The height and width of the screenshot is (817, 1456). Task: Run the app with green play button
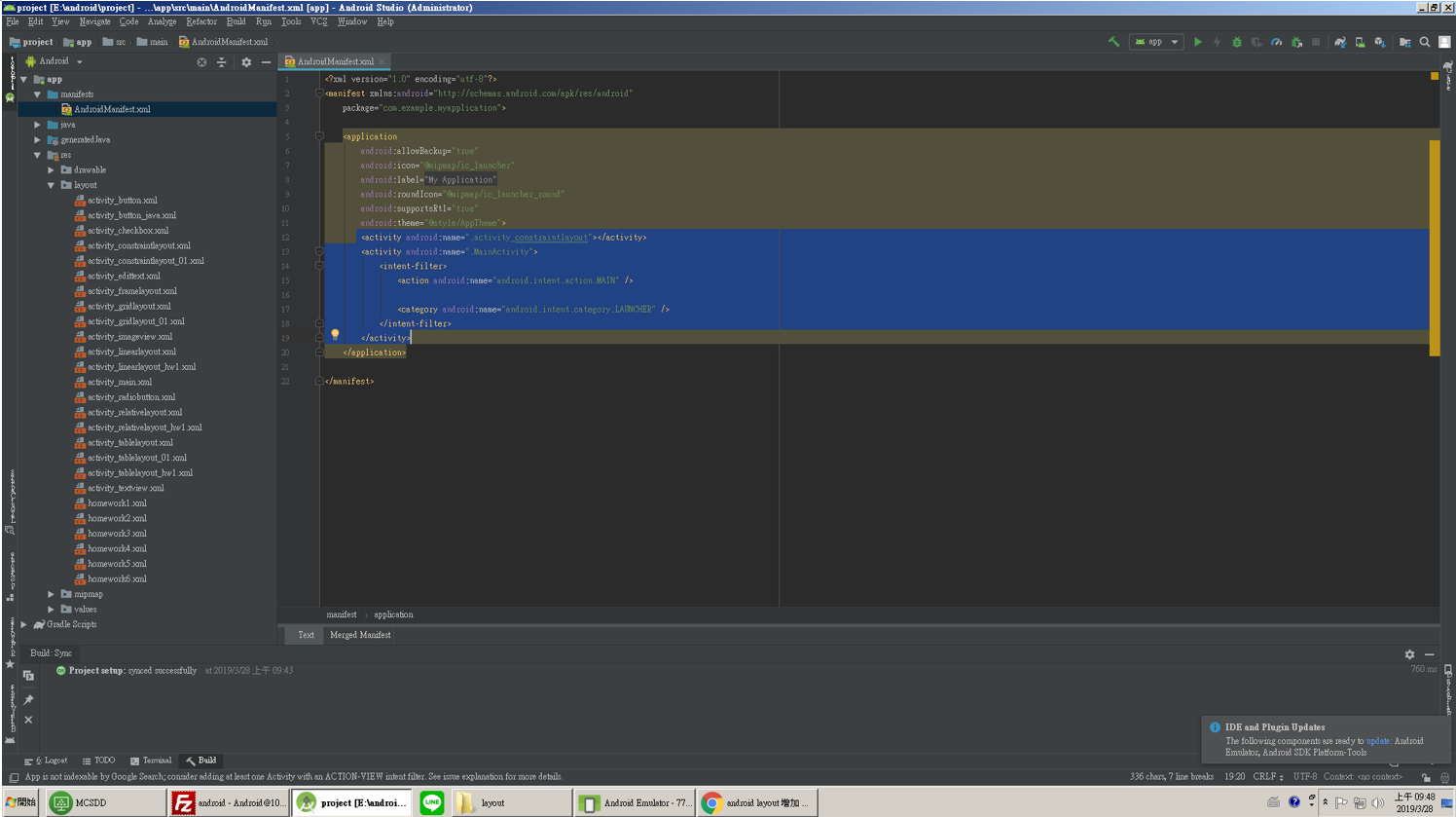tap(1198, 42)
